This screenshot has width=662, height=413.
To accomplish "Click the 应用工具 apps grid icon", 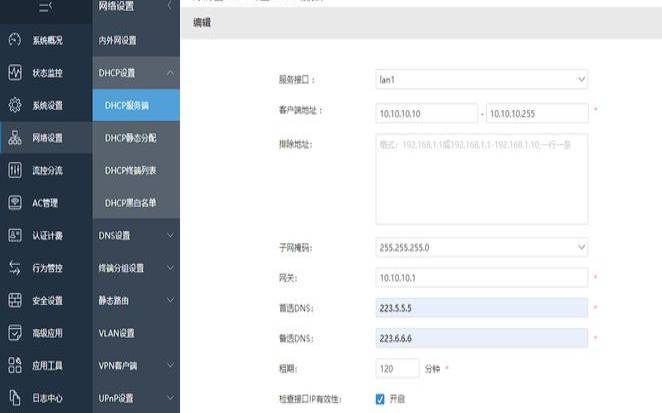I will [x=15, y=365].
